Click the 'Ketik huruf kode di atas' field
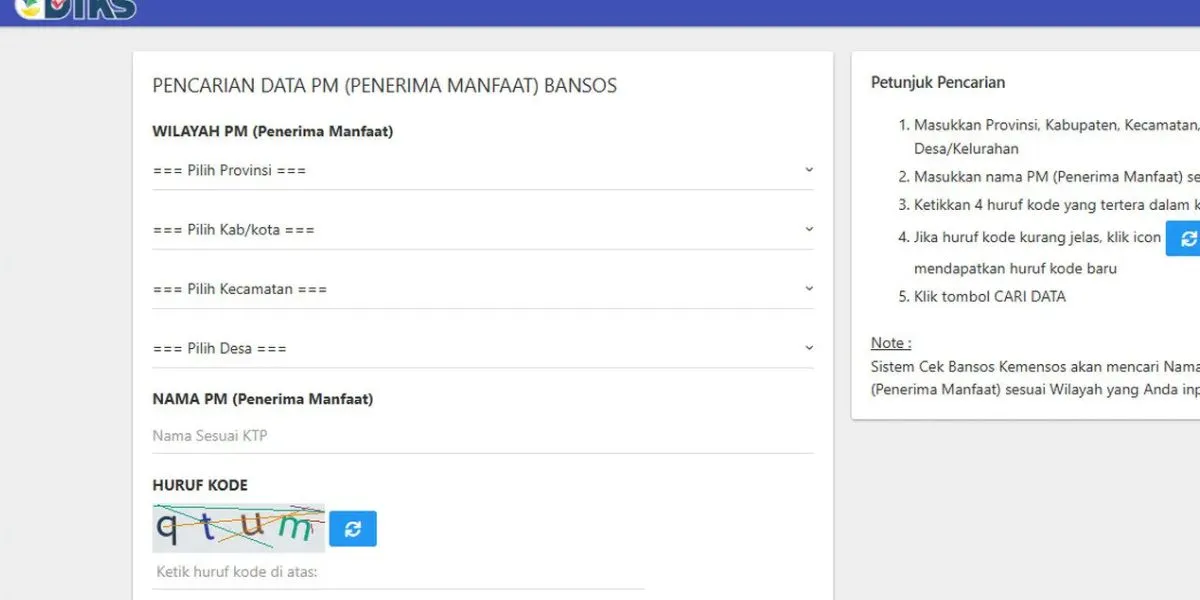 pyautogui.click(x=400, y=573)
